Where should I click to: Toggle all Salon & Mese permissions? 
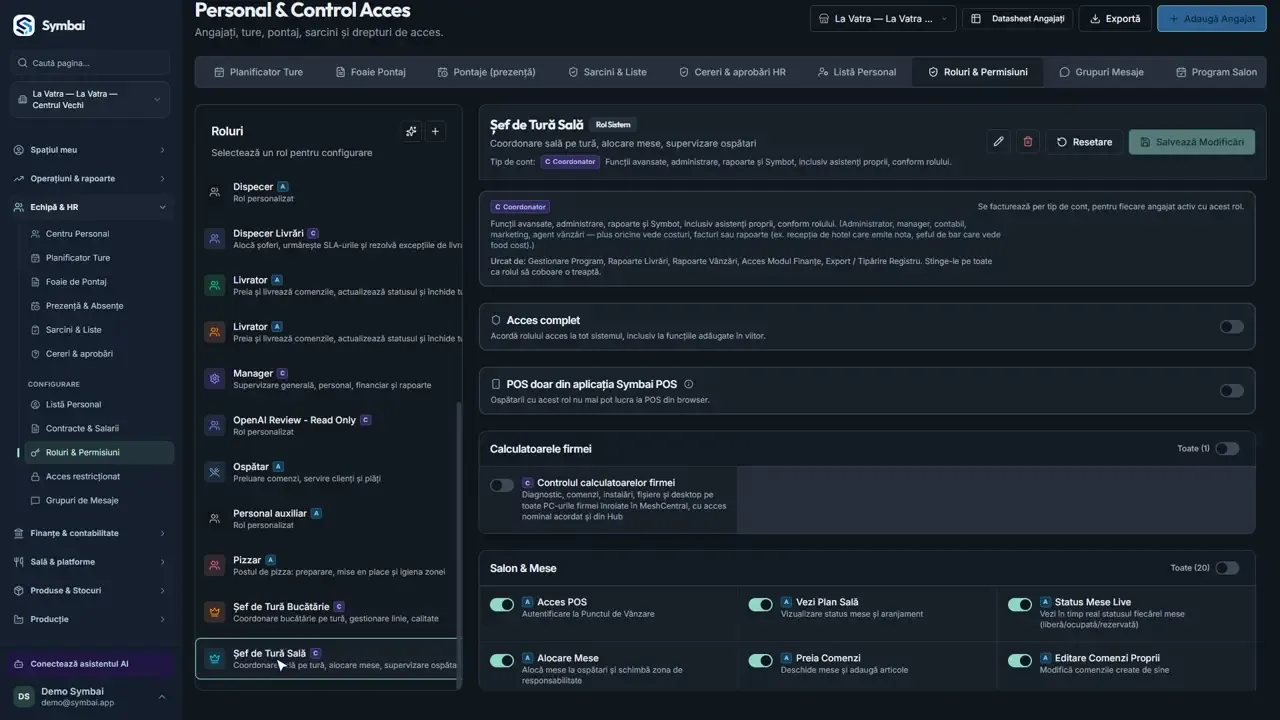coord(1227,568)
